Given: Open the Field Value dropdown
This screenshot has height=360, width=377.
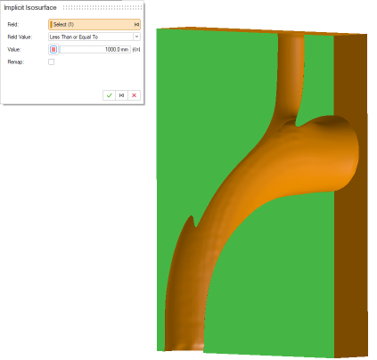Looking at the screenshot, I should (94, 37).
